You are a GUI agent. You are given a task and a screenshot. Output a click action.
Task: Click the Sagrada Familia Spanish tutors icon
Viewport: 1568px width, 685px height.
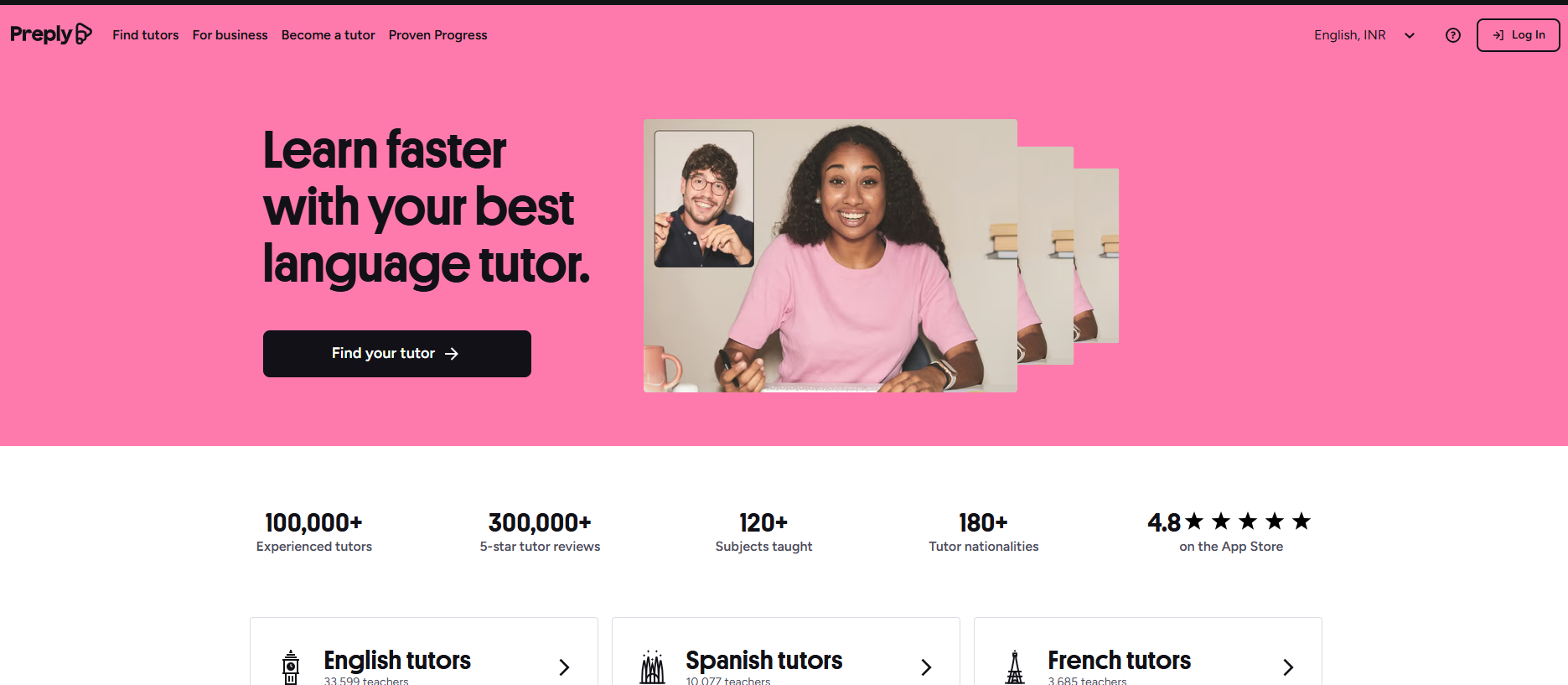pyautogui.click(x=652, y=667)
